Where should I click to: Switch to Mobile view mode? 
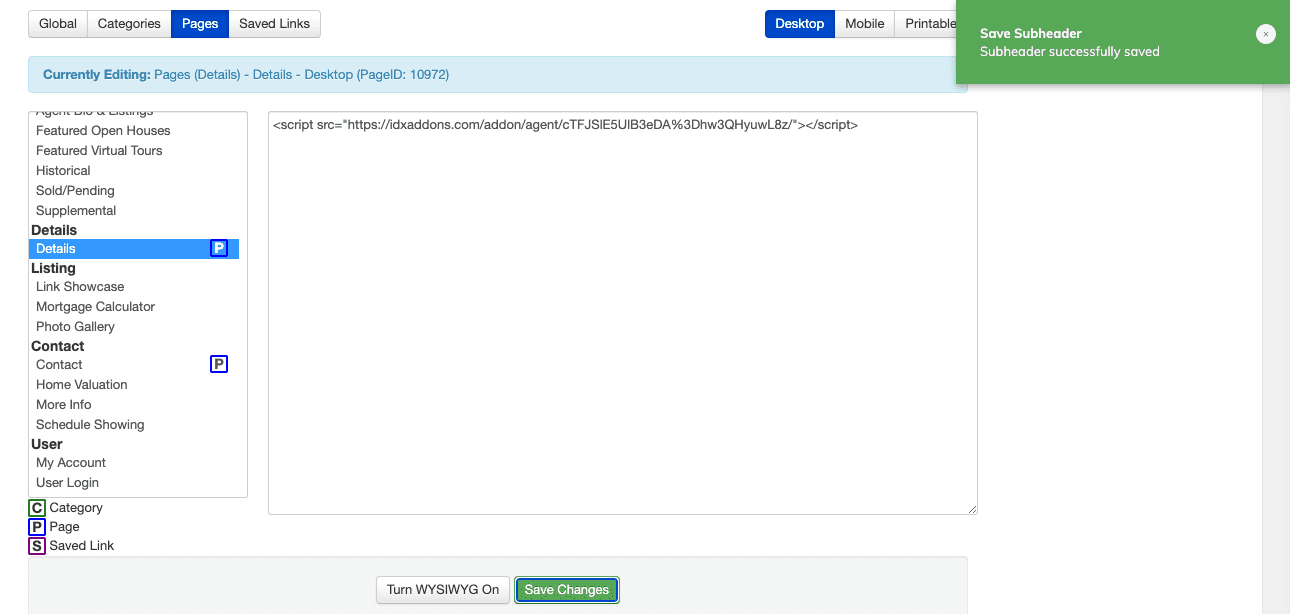(x=864, y=23)
